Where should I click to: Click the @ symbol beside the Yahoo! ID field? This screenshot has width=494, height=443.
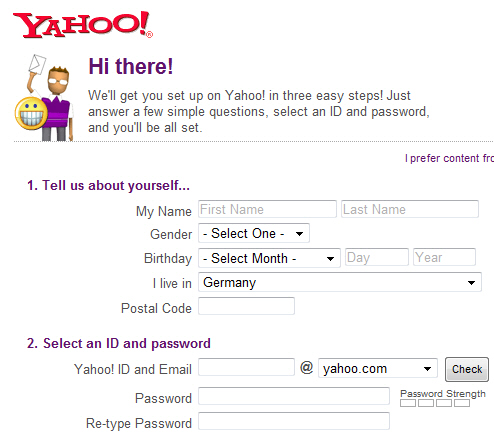[x=306, y=367]
